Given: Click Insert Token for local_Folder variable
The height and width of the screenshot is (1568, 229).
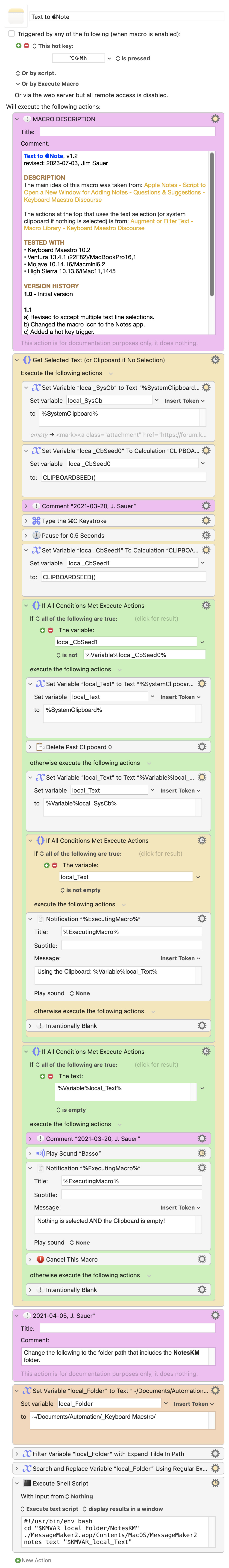Looking at the screenshot, I should coord(194,1404).
